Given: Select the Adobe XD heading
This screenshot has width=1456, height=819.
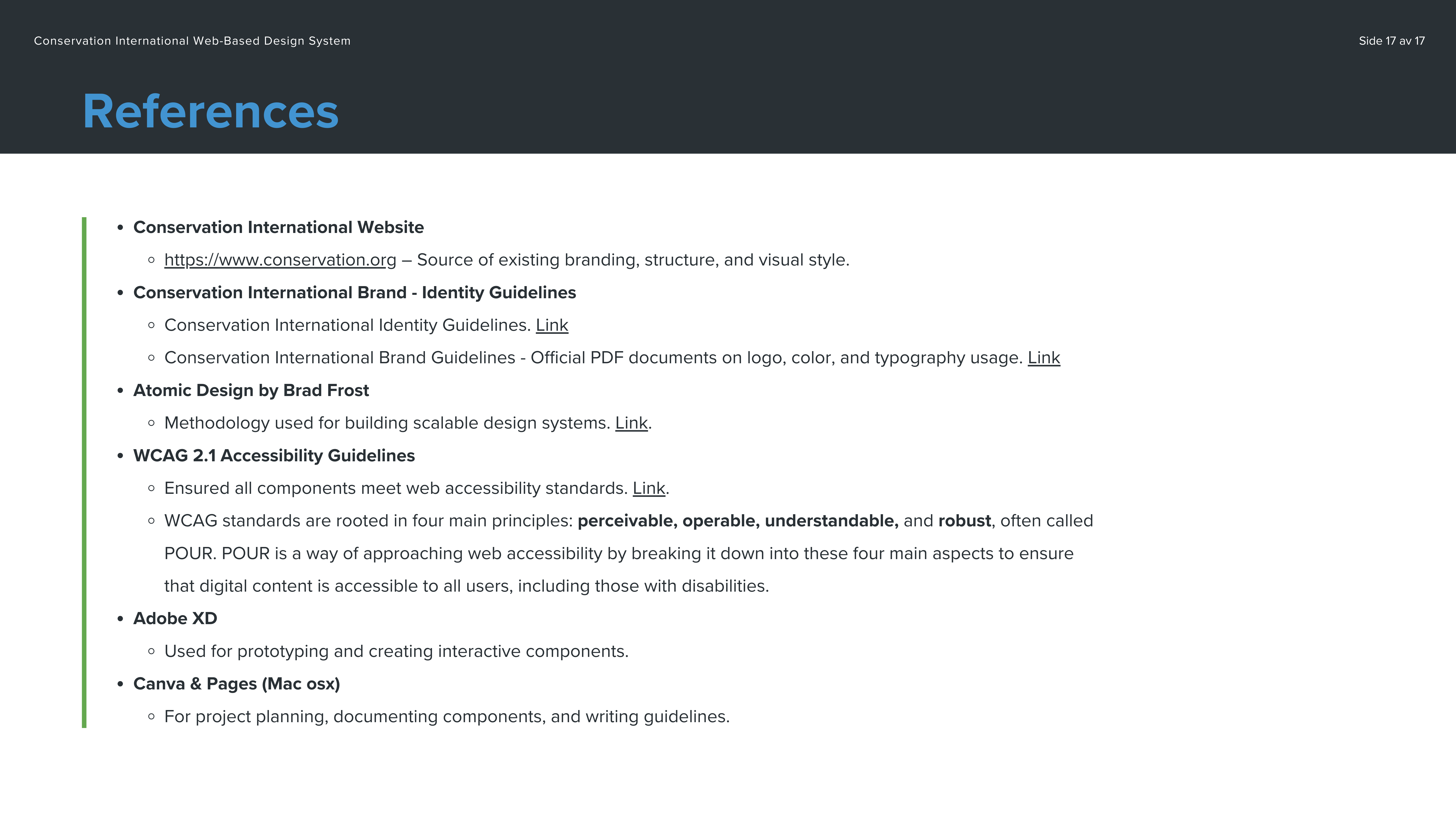Looking at the screenshot, I should [175, 619].
